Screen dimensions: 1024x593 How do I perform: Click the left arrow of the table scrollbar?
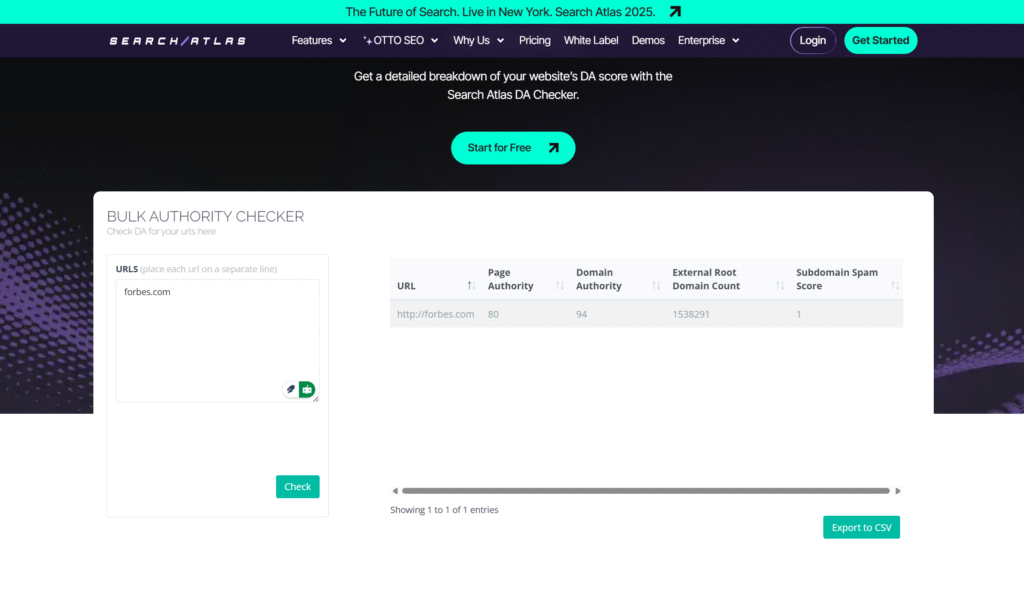[394, 490]
